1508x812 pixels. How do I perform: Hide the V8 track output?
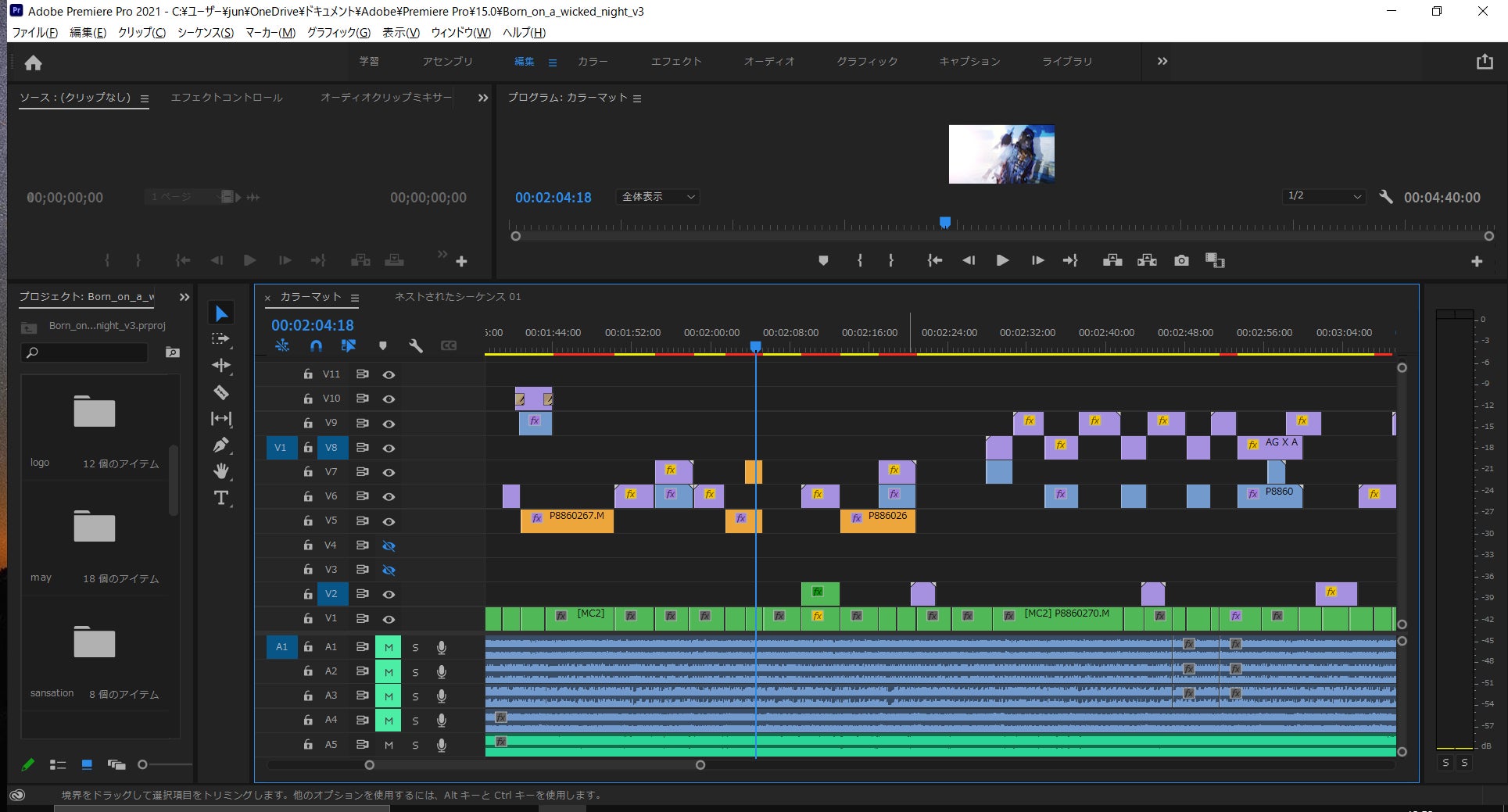tap(389, 448)
